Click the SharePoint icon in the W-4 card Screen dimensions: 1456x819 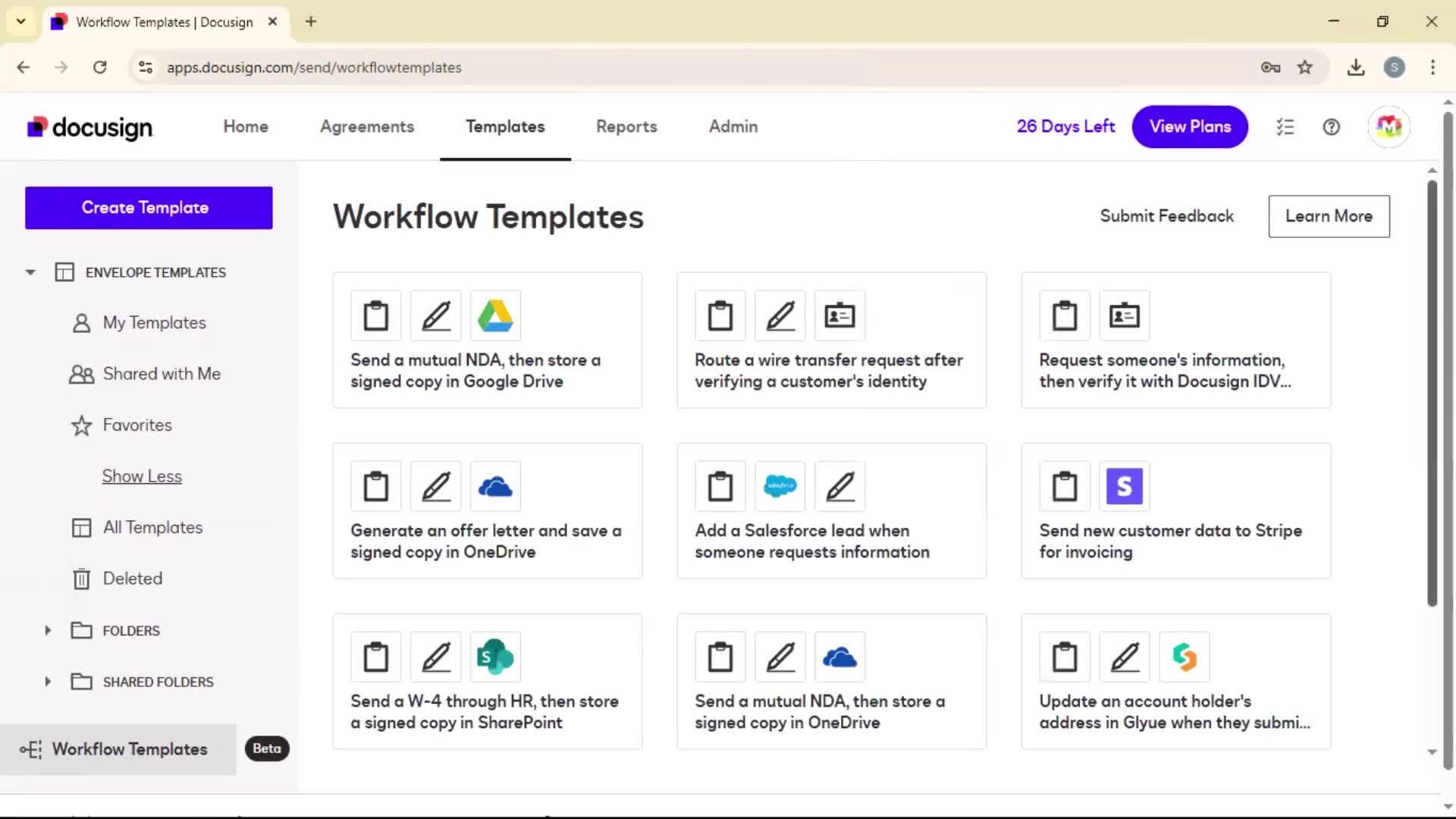495,657
